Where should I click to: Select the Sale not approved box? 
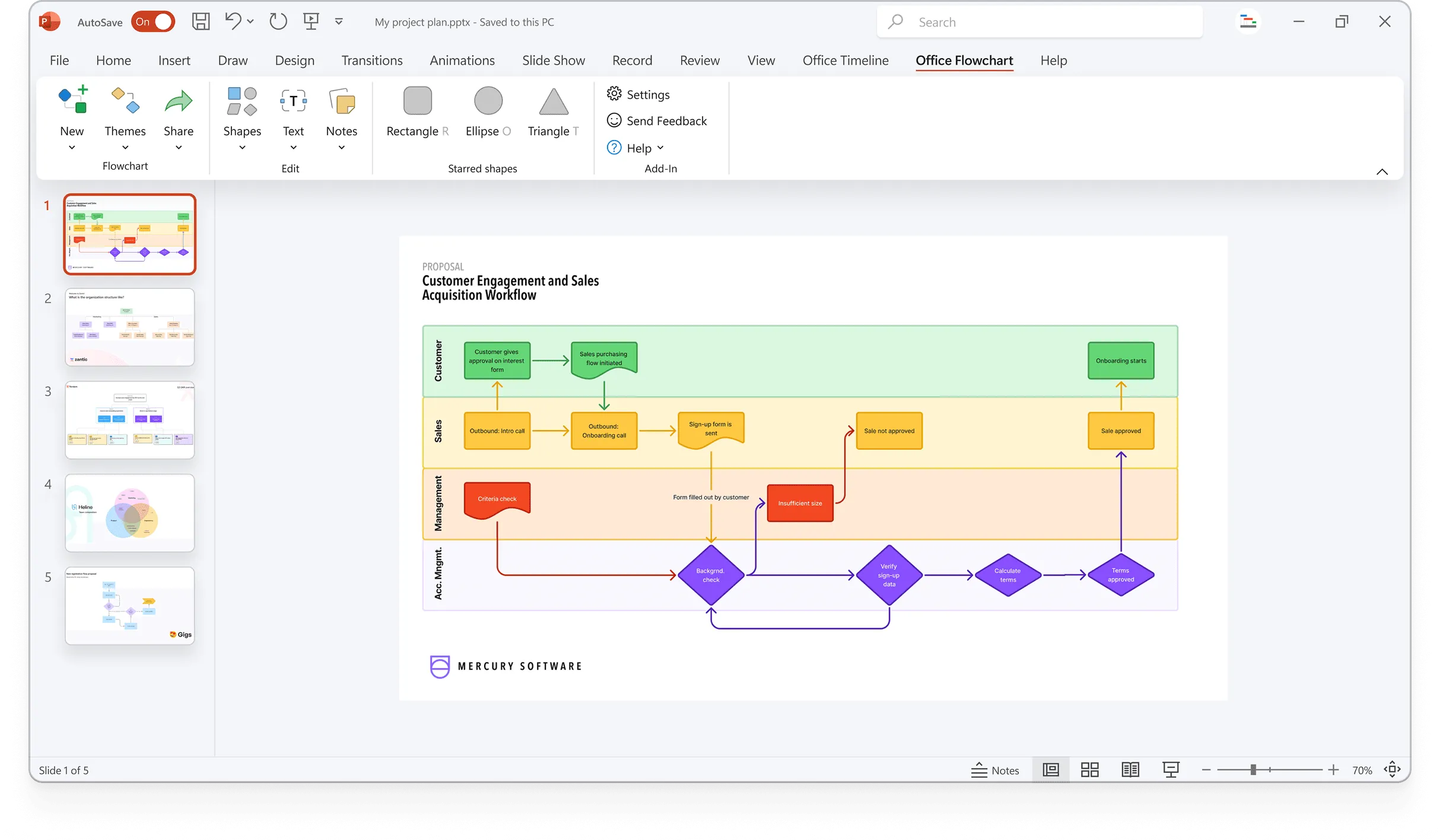pyautogui.click(x=889, y=431)
